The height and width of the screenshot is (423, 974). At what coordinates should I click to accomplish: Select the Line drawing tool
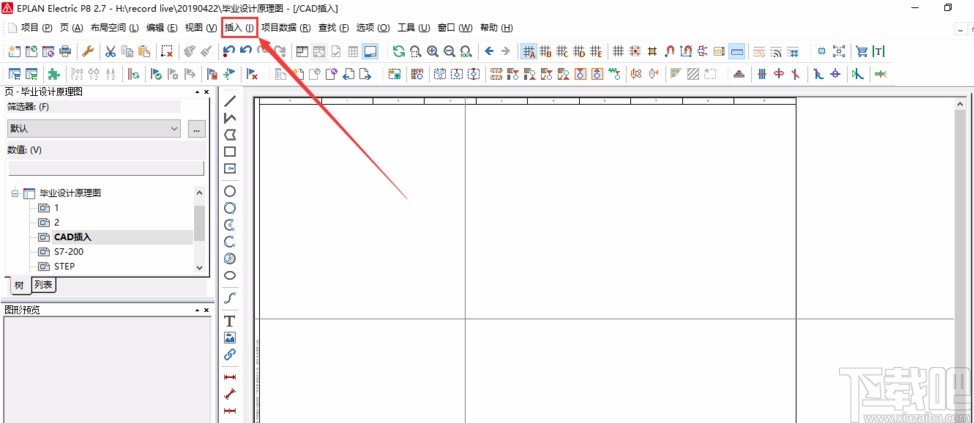pos(230,101)
